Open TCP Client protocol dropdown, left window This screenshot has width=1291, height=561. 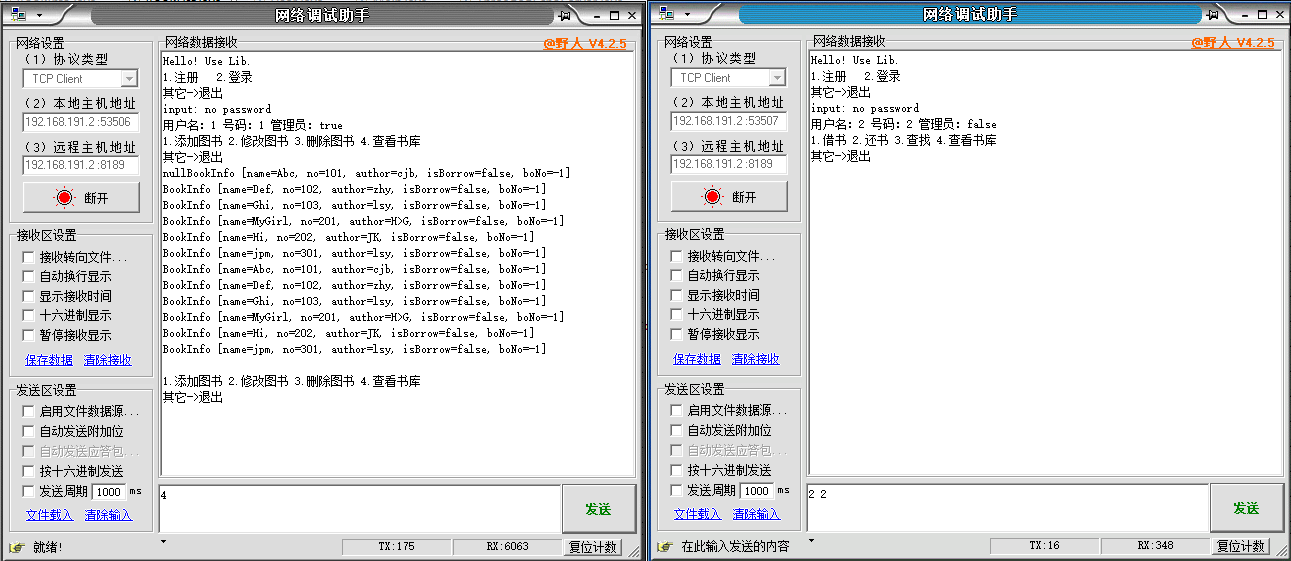(129, 79)
